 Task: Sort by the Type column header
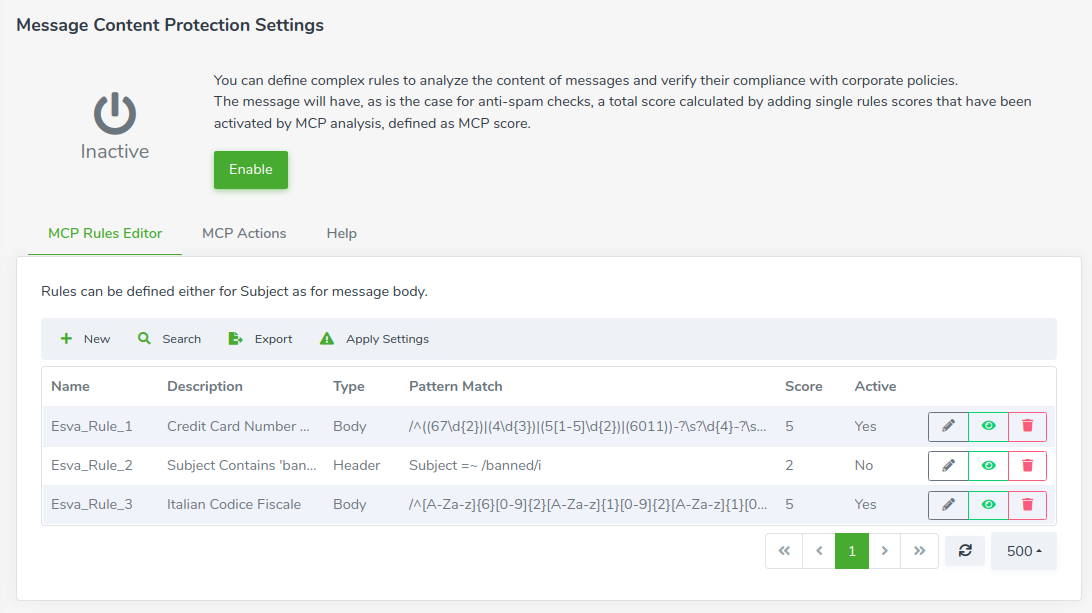(x=348, y=387)
